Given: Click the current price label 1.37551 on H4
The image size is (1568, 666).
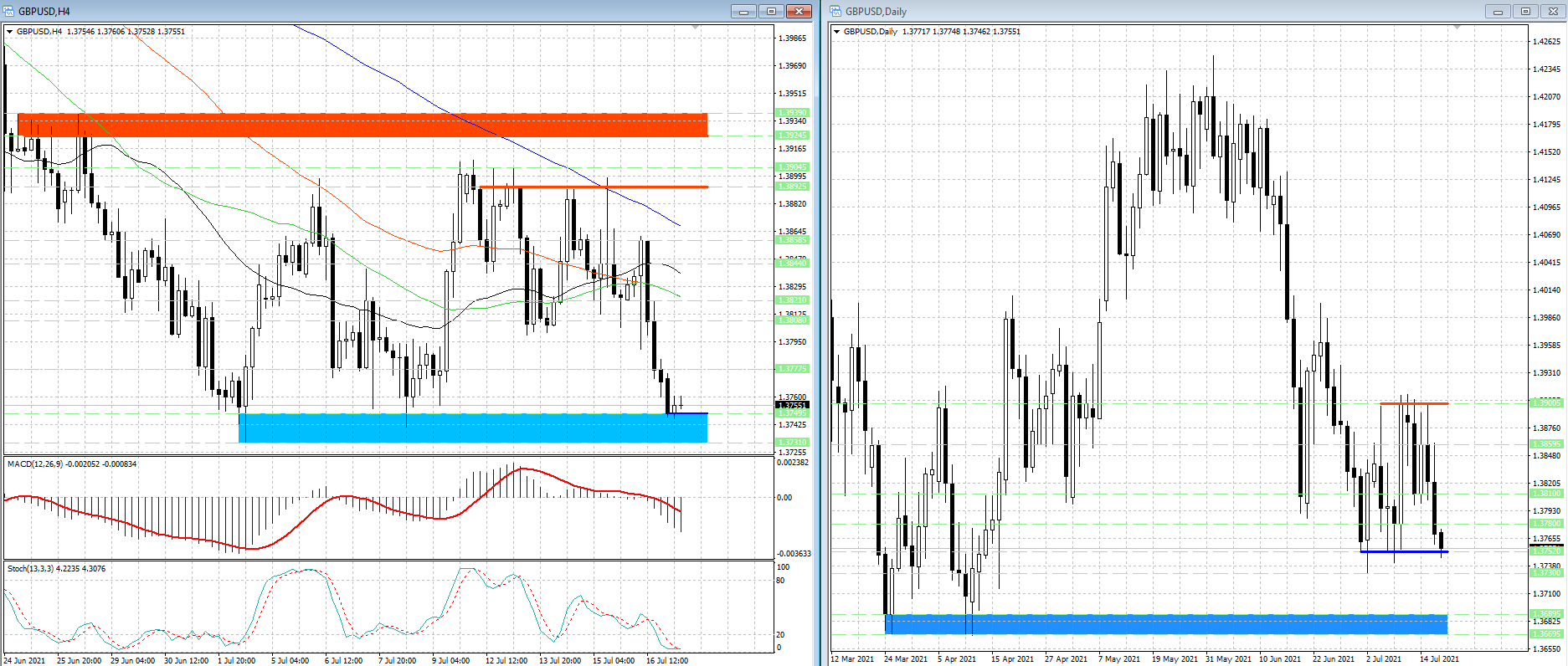Looking at the screenshot, I should click(792, 405).
